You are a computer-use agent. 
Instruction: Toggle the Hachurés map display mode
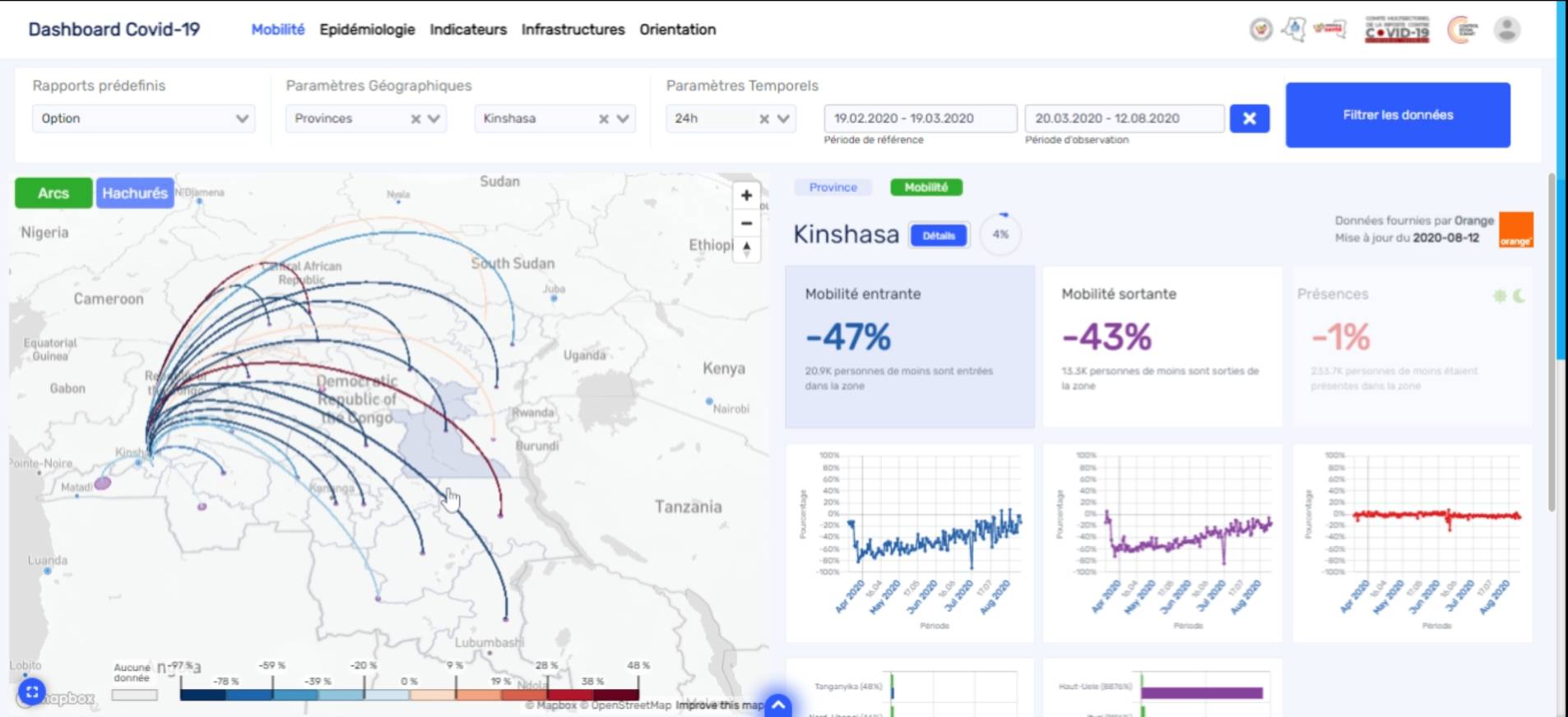point(135,193)
